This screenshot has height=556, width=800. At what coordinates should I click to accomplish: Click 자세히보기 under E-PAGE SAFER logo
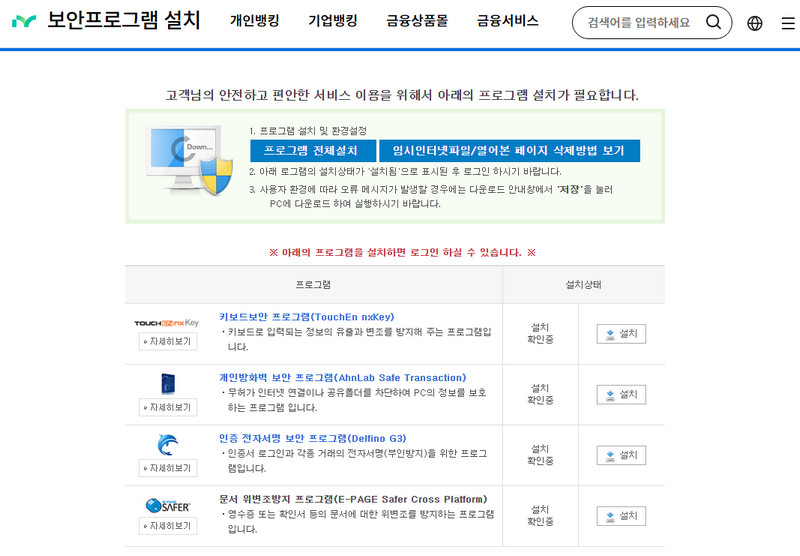coord(168,526)
